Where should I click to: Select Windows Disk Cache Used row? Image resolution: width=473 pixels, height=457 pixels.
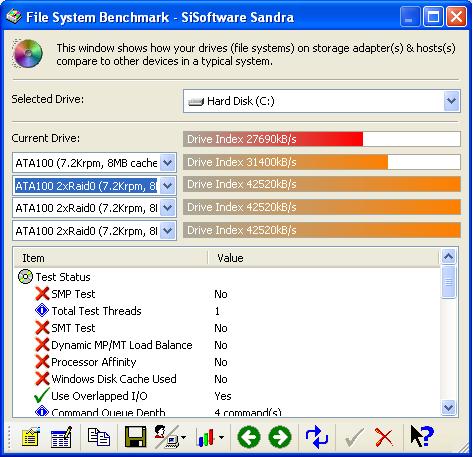[227, 379]
